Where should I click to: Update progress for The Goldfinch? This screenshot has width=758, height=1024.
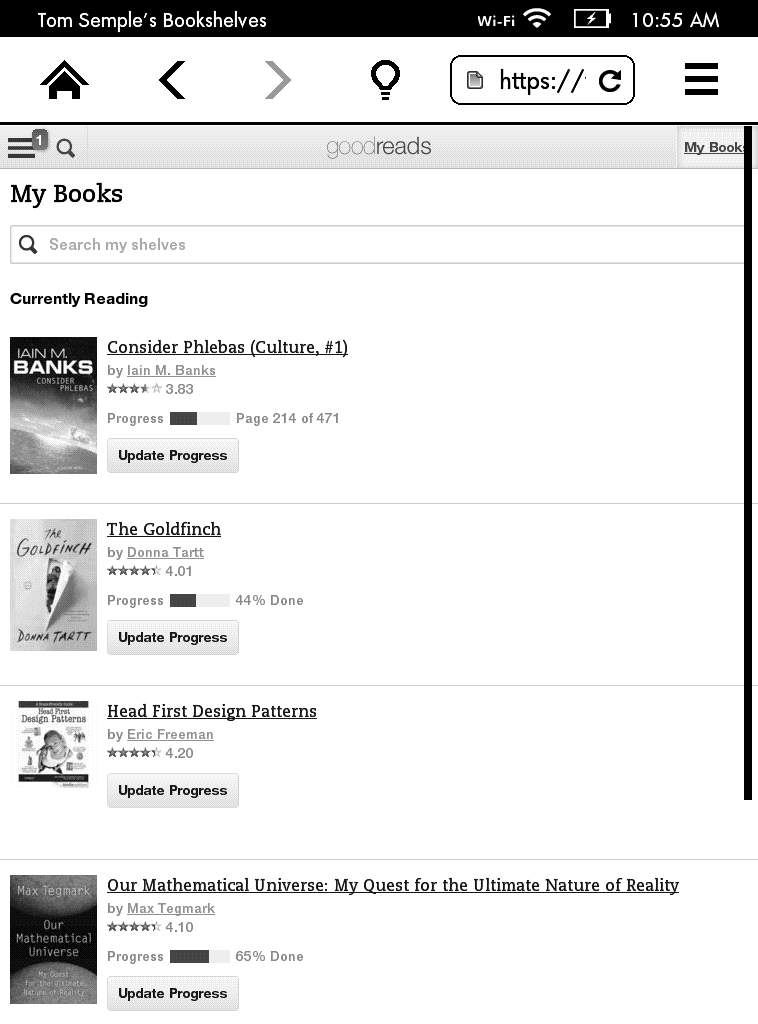tap(173, 637)
